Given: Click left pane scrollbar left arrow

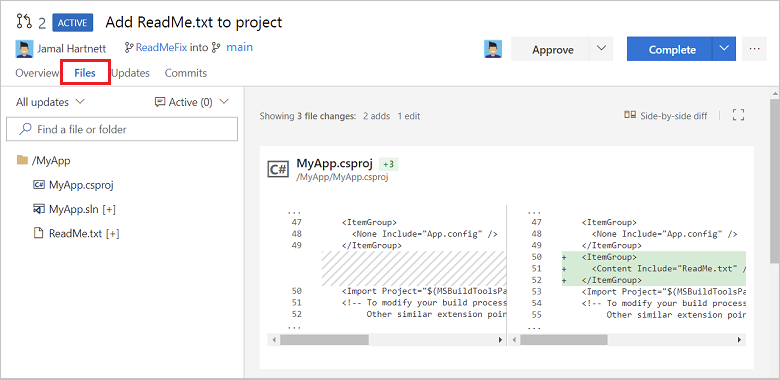Looking at the screenshot, I should coord(274,340).
